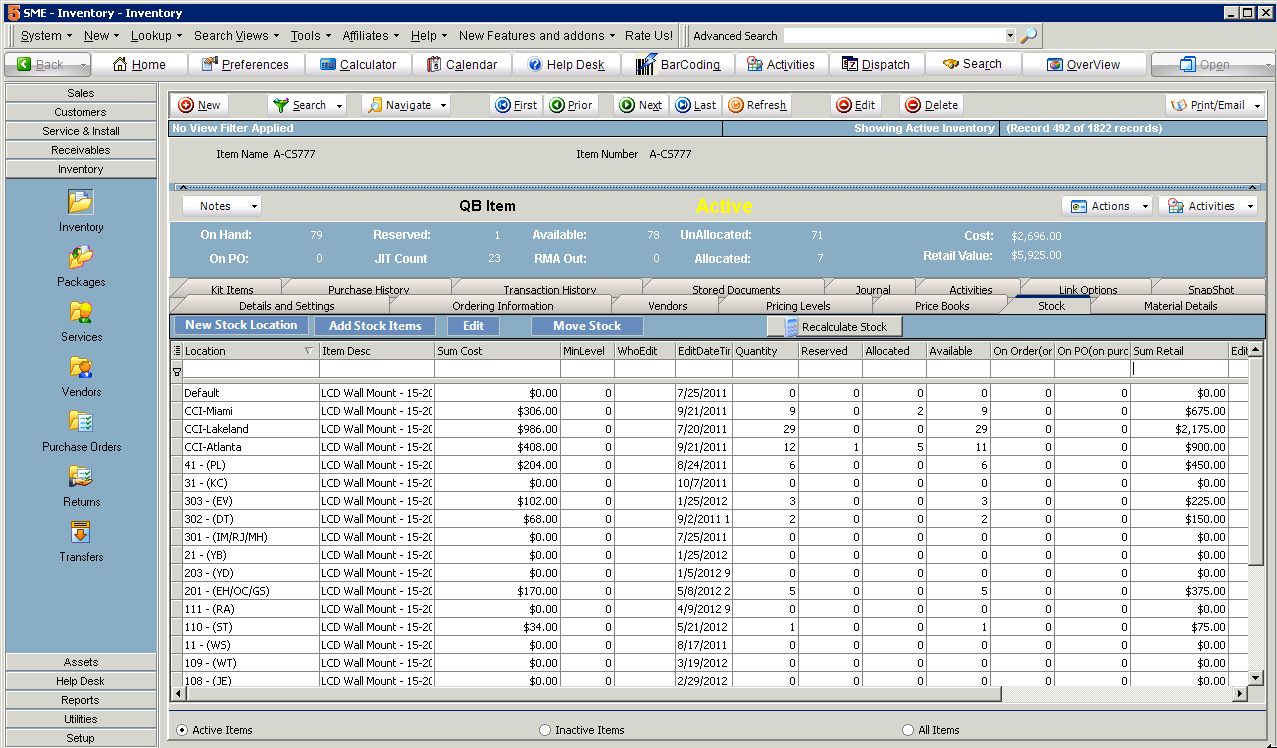Select the Active Items radio button
This screenshot has height=748, width=1277.
[x=182, y=730]
